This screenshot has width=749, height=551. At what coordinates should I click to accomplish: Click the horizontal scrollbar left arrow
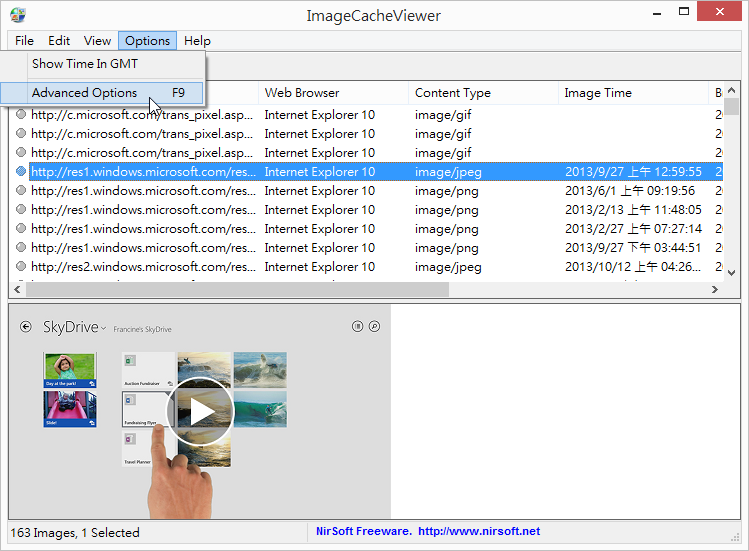click(x=17, y=289)
